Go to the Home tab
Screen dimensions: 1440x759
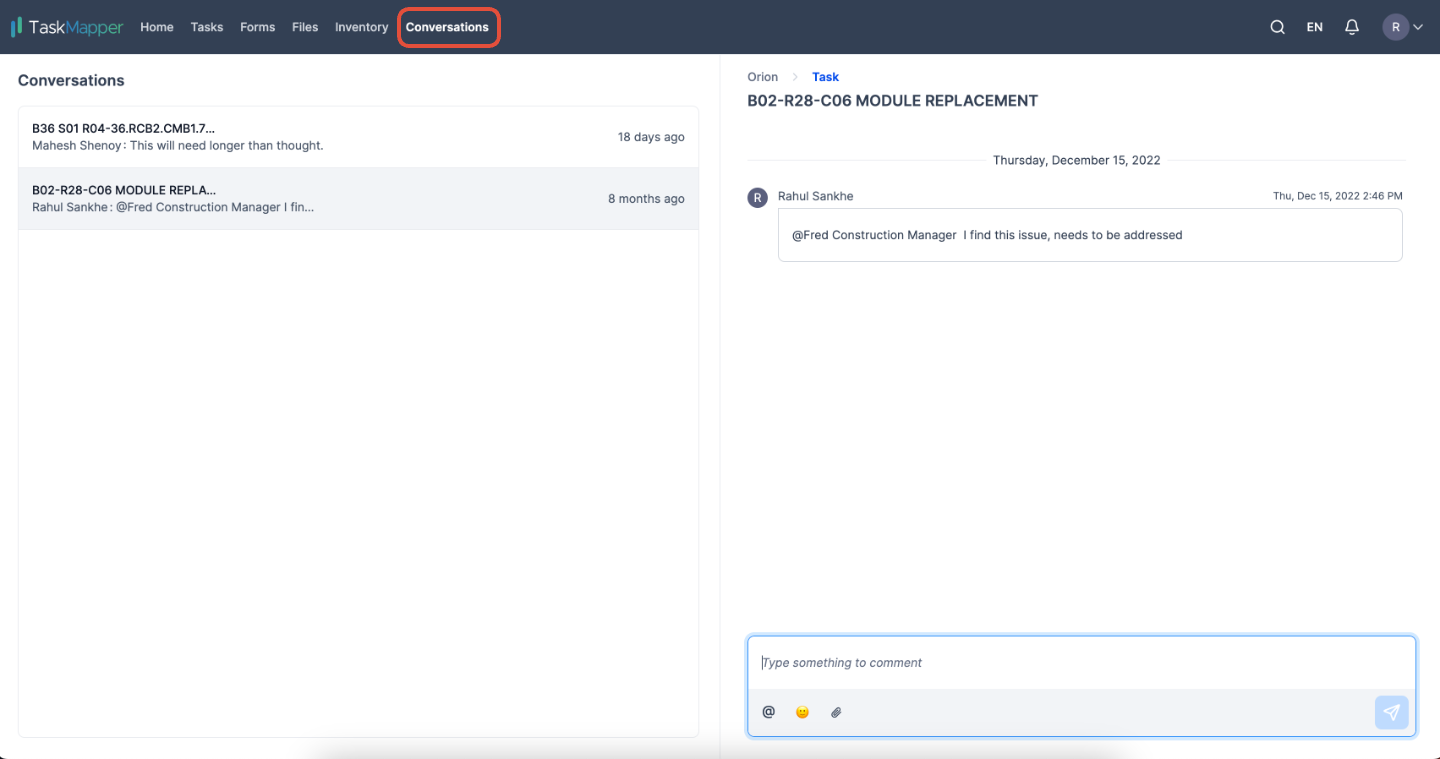157,27
